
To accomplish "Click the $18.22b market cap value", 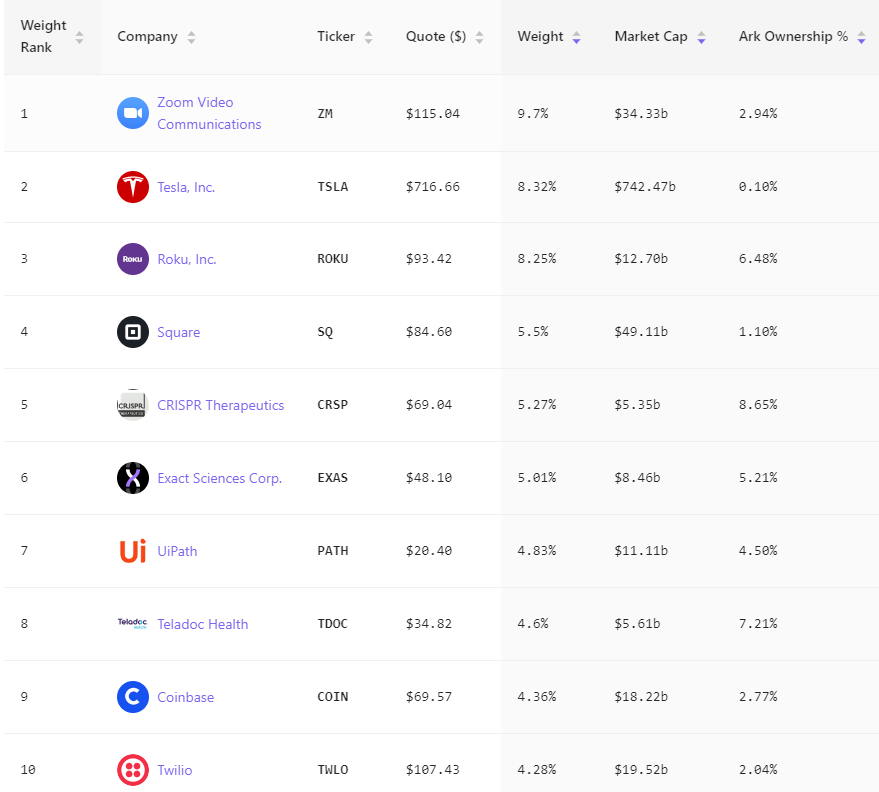I will point(641,697).
